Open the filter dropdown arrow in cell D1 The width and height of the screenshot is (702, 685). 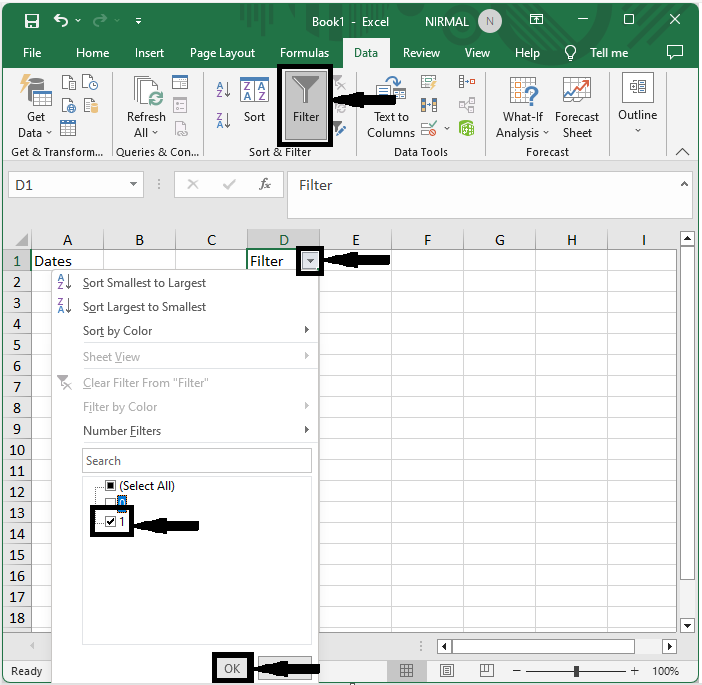pyautogui.click(x=310, y=261)
